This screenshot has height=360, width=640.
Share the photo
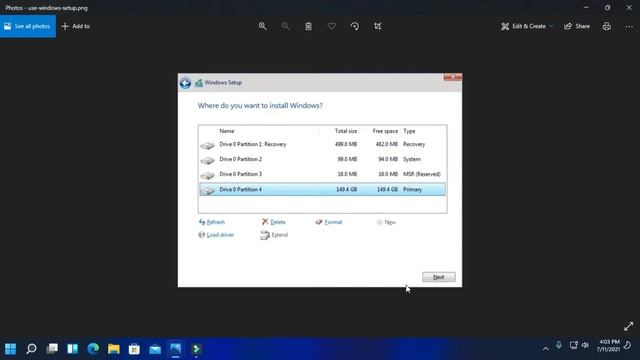(577, 26)
